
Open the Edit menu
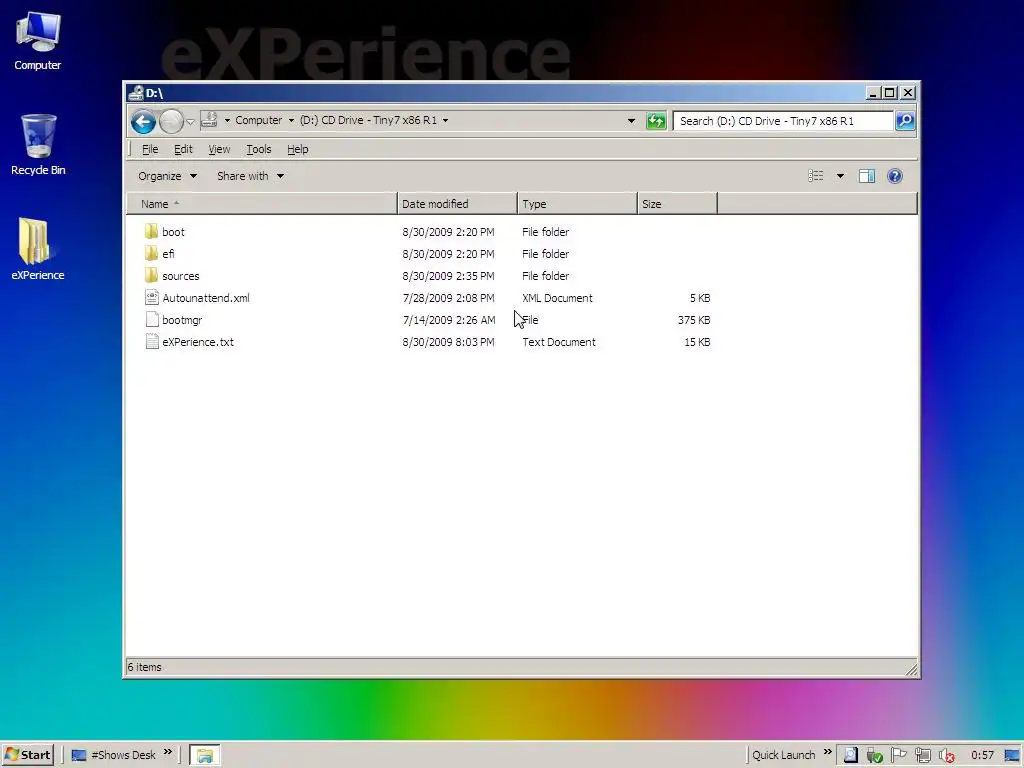point(183,149)
